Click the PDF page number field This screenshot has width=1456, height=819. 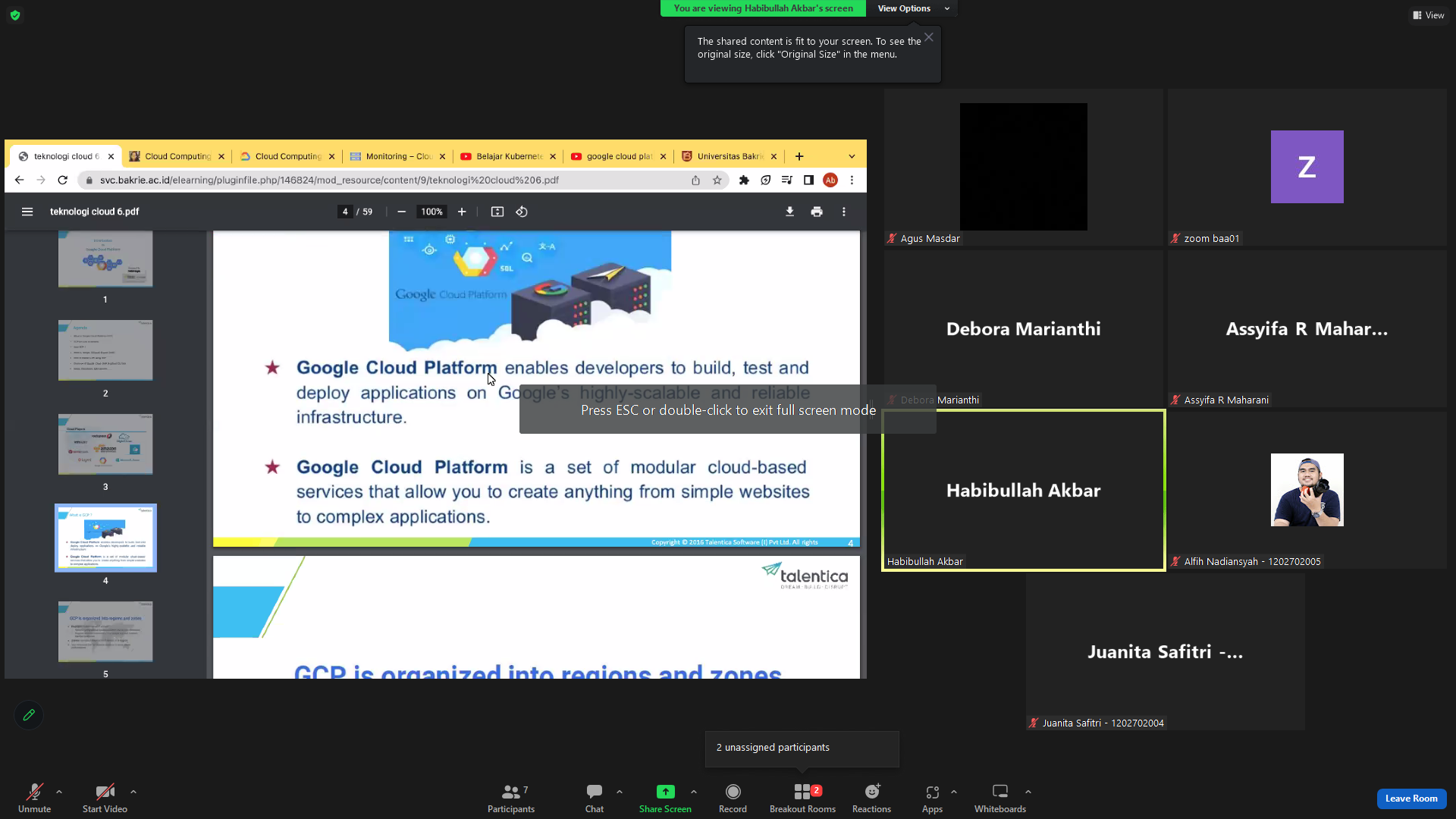(345, 212)
